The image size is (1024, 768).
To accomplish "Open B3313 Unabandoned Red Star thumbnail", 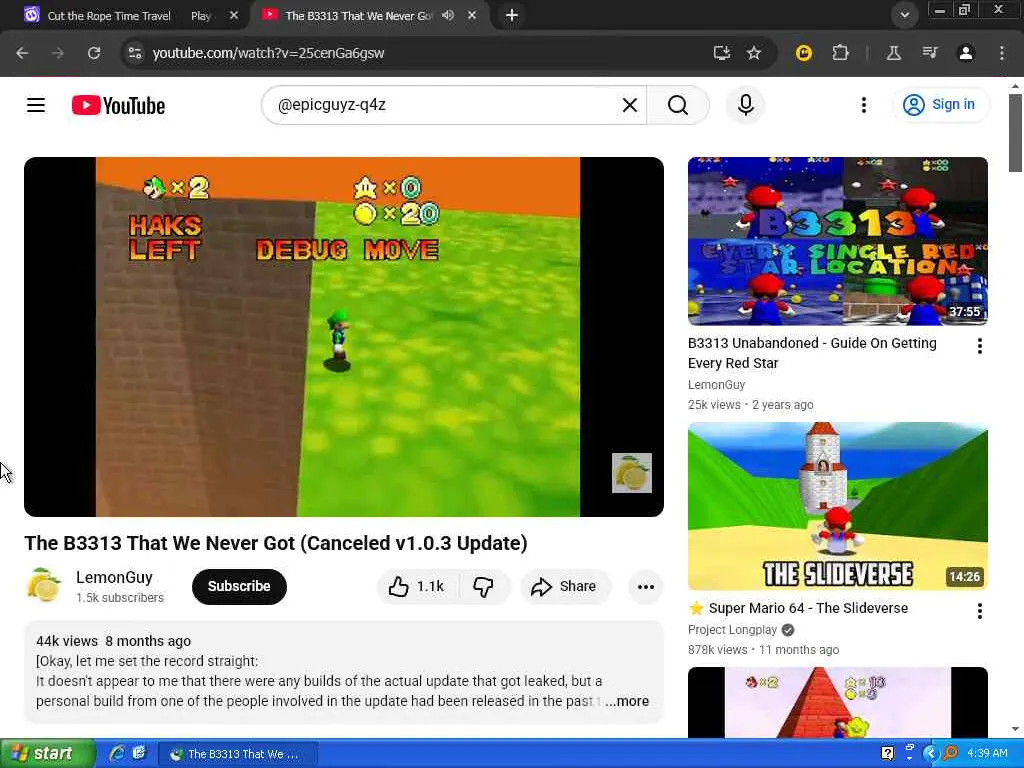I will [837, 241].
